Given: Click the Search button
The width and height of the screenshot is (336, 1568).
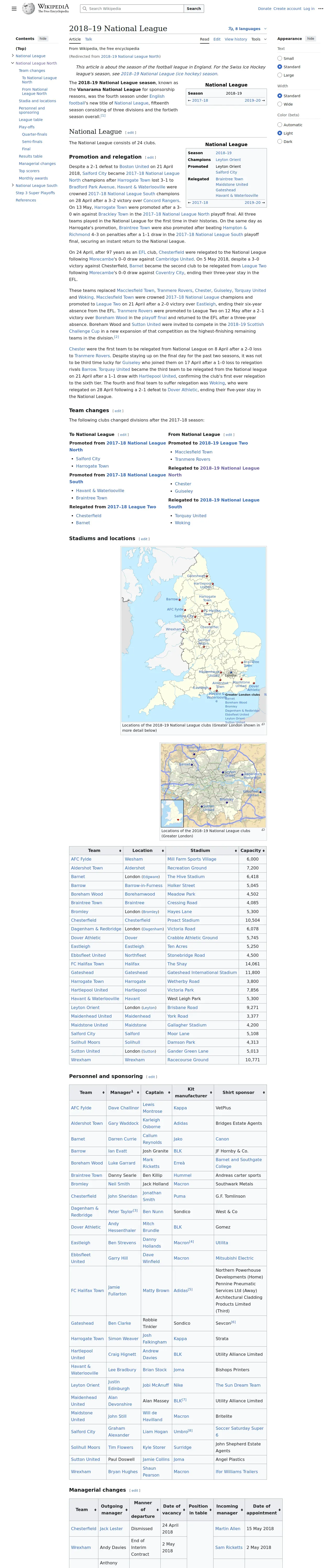Looking at the screenshot, I should point(194,9).
